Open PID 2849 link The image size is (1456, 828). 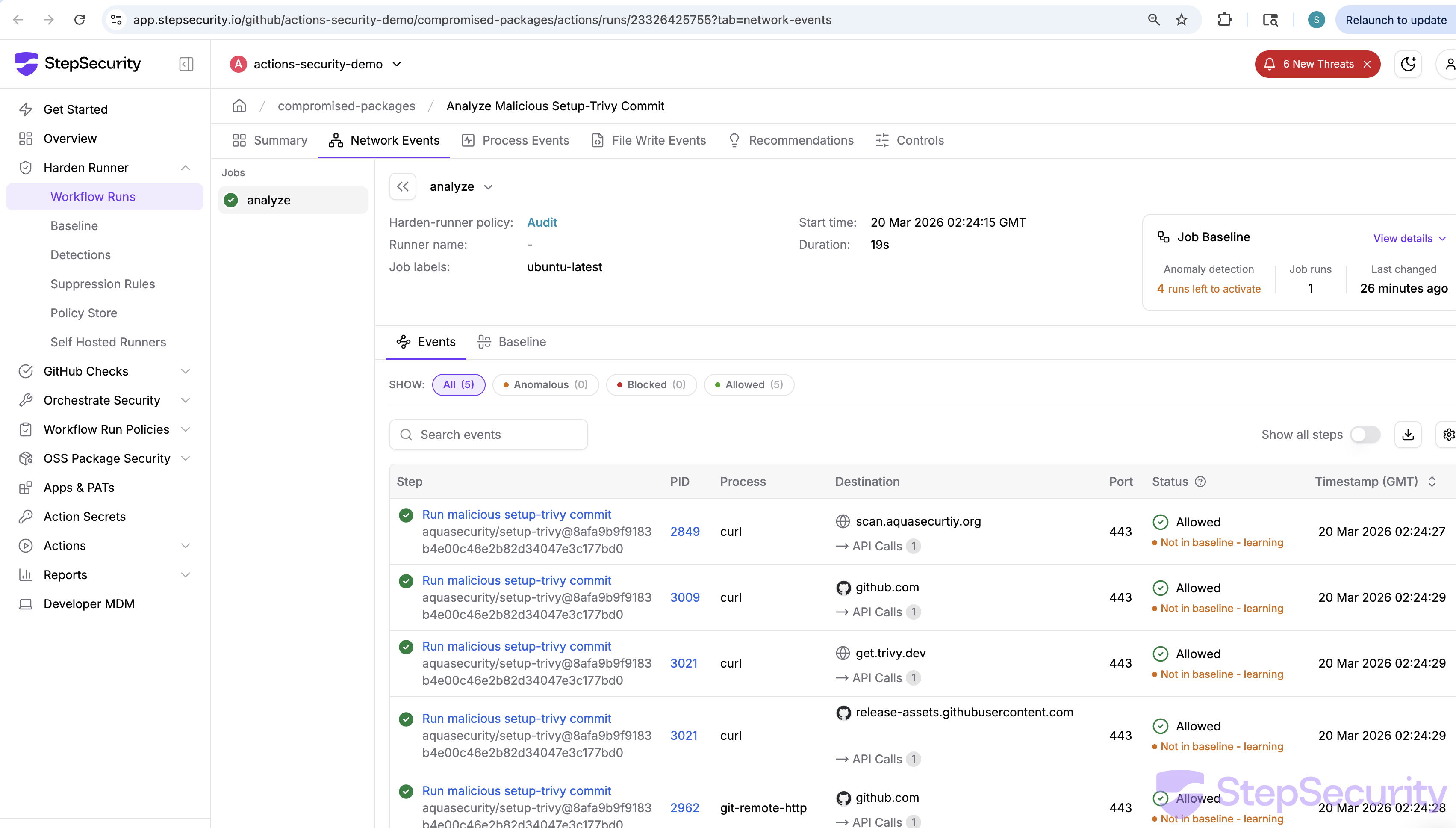coord(684,531)
